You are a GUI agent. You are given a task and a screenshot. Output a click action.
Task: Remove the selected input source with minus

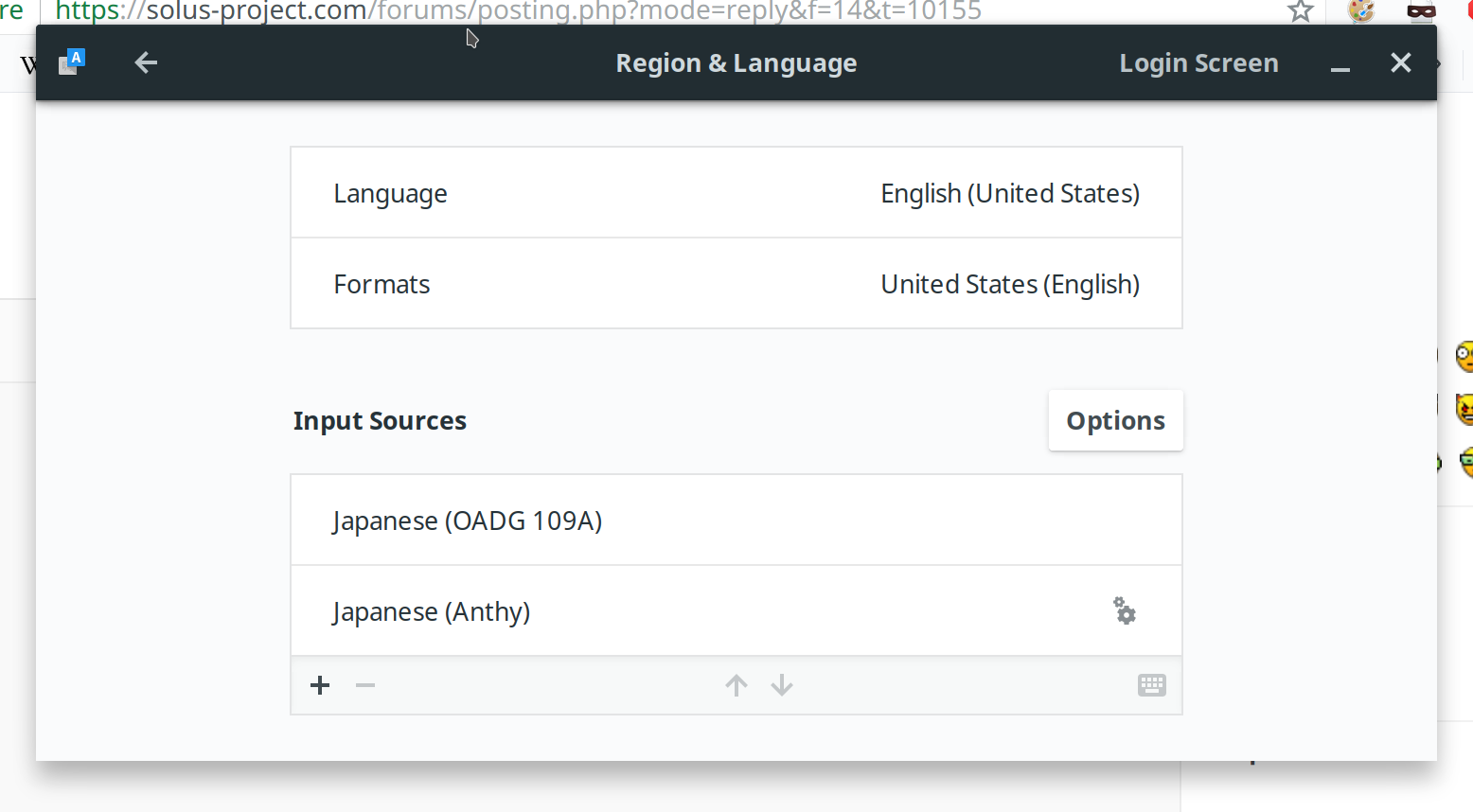click(x=365, y=685)
